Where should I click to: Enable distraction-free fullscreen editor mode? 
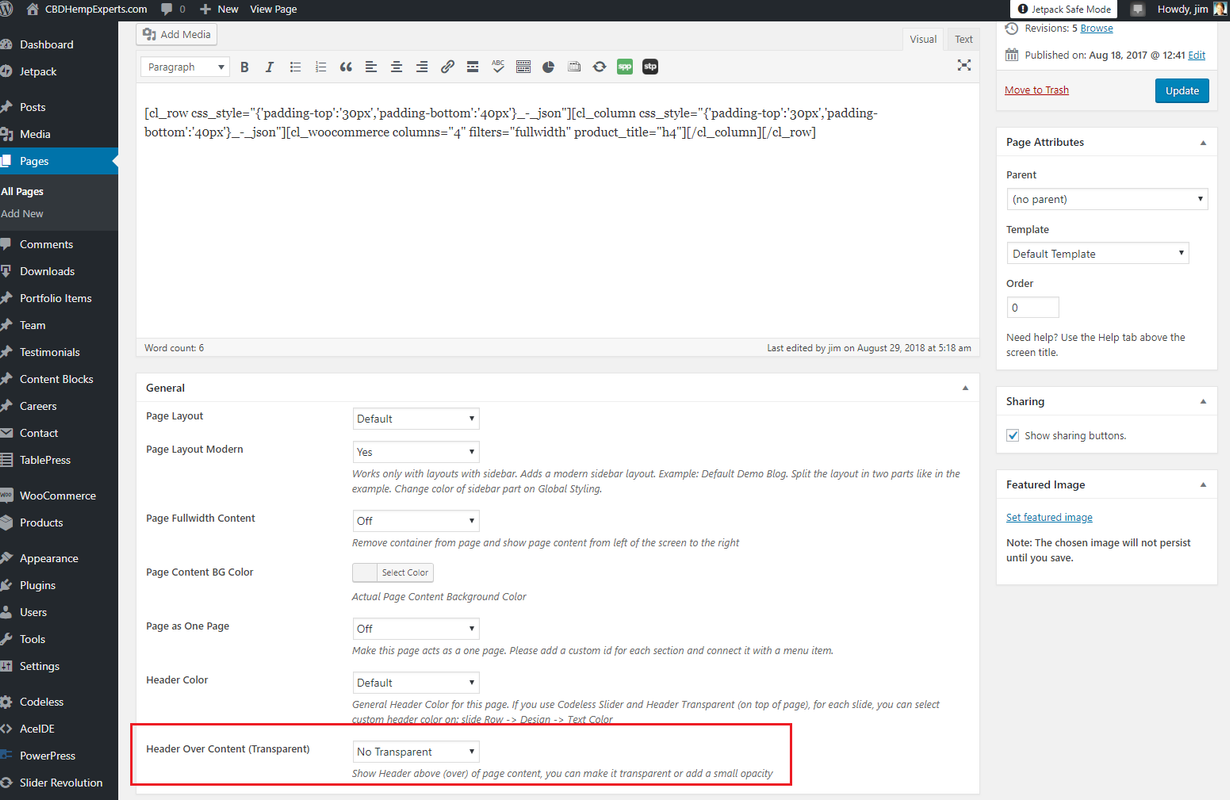(x=964, y=65)
